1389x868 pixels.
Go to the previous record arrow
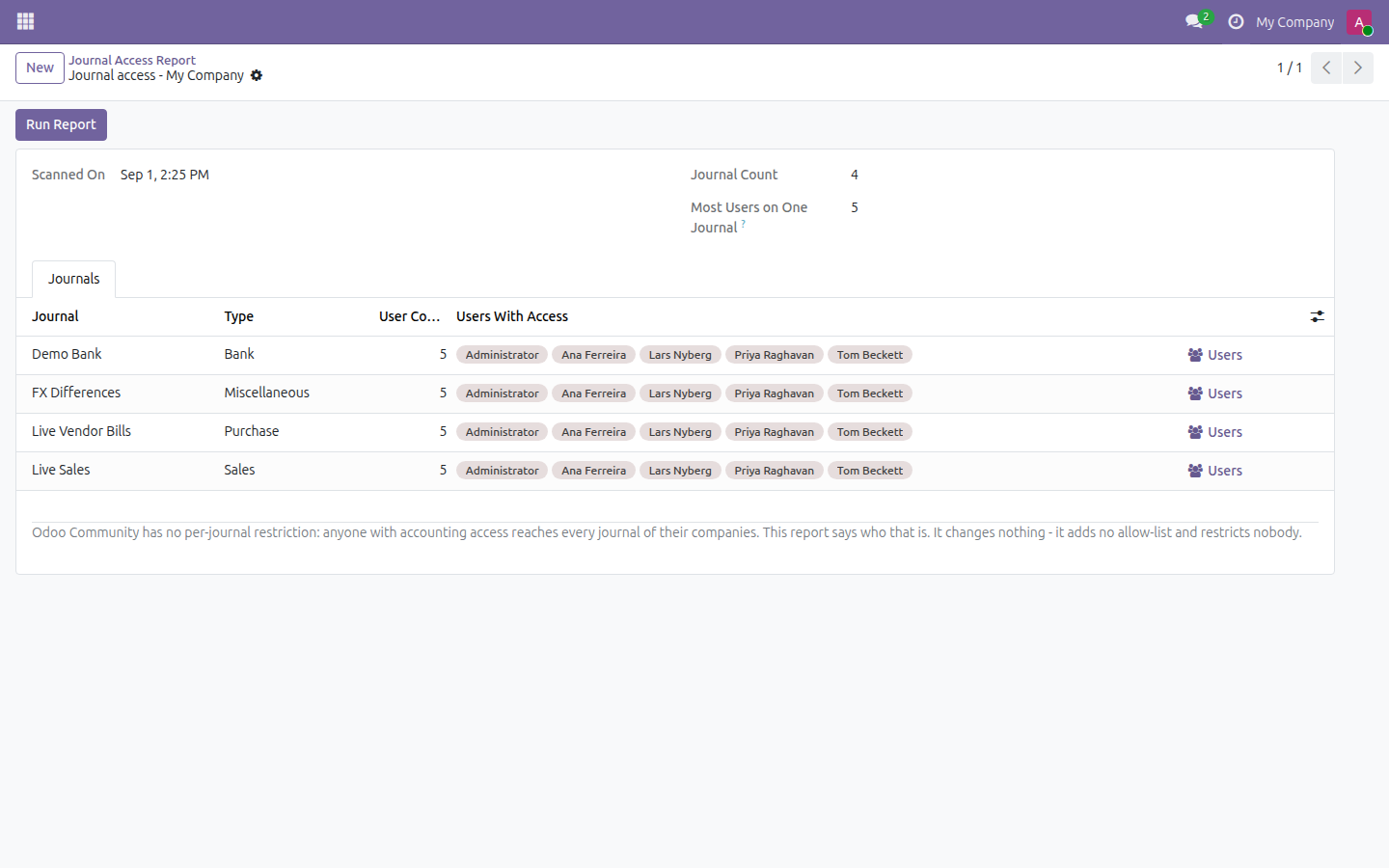pyautogui.click(x=1326, y=68)
